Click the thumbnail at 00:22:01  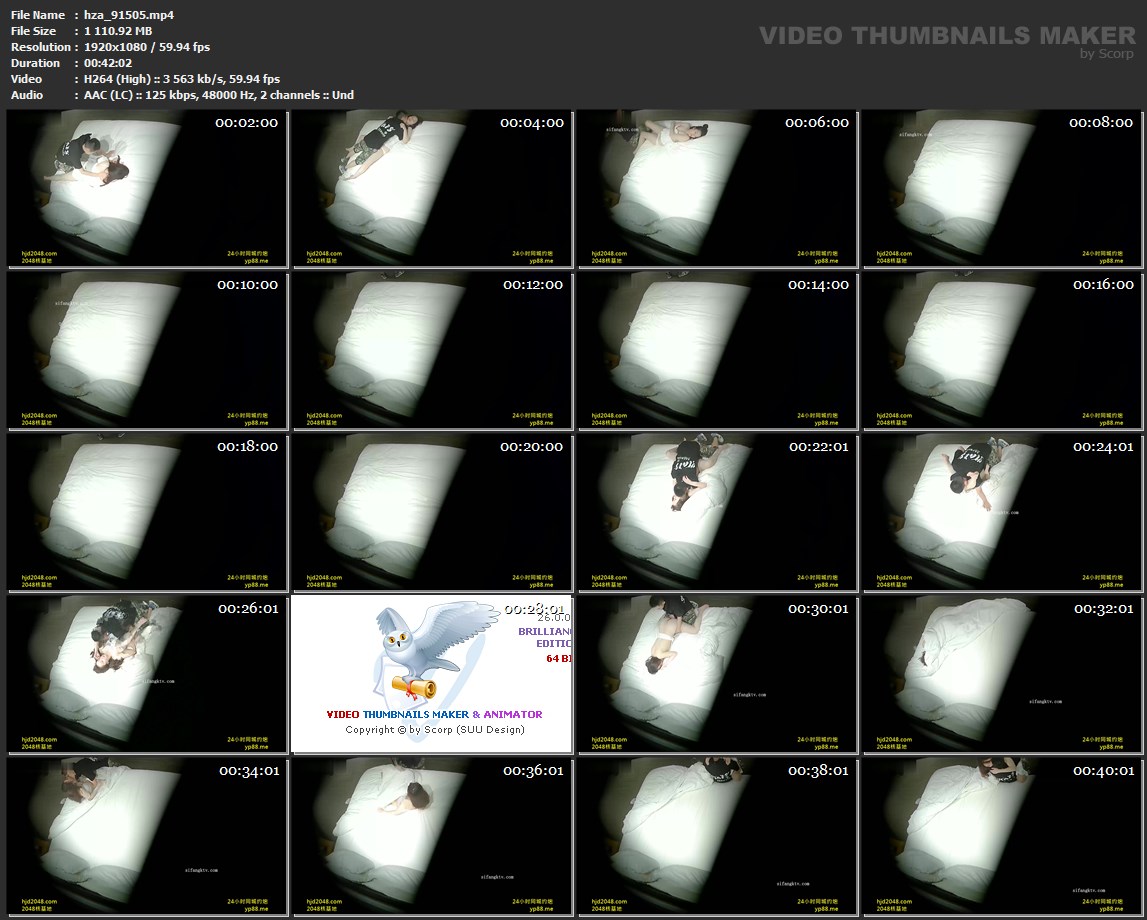(717, 512)
